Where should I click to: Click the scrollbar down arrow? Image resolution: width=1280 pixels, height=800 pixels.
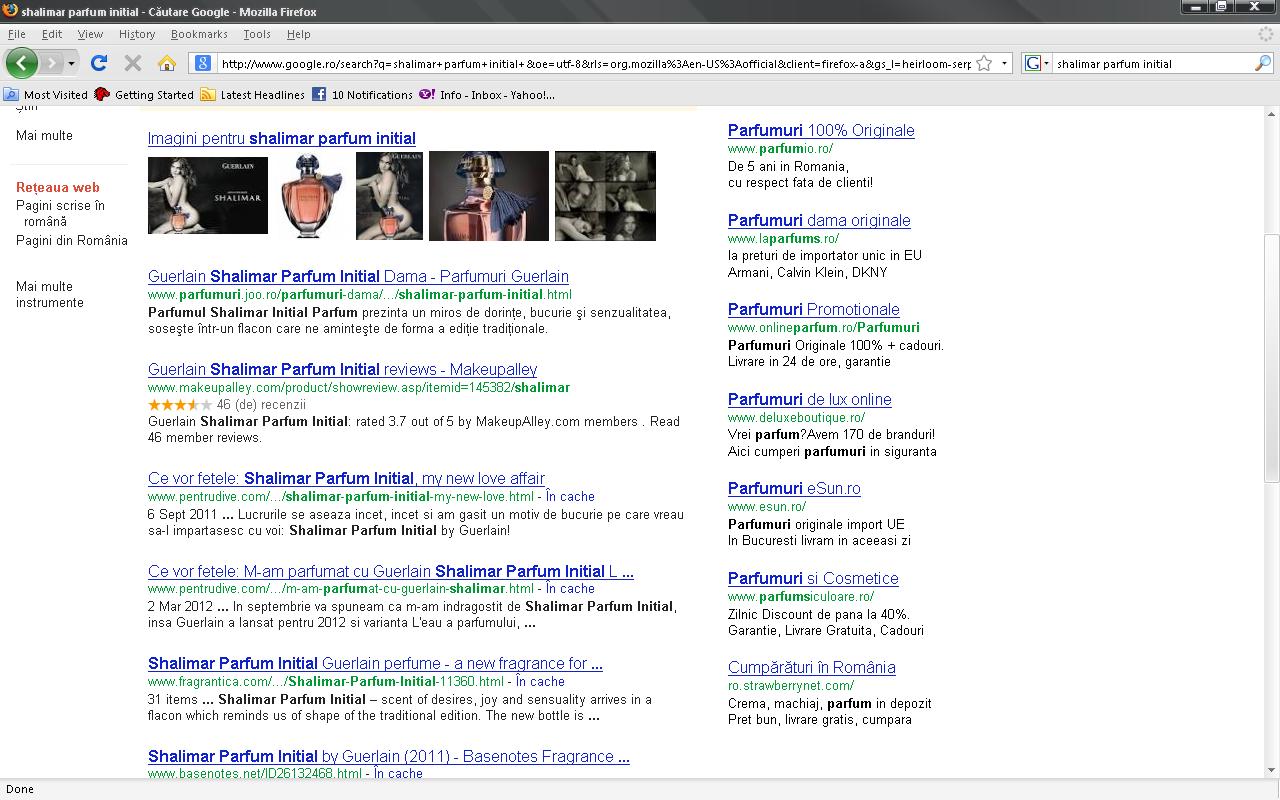(1271, 771)
